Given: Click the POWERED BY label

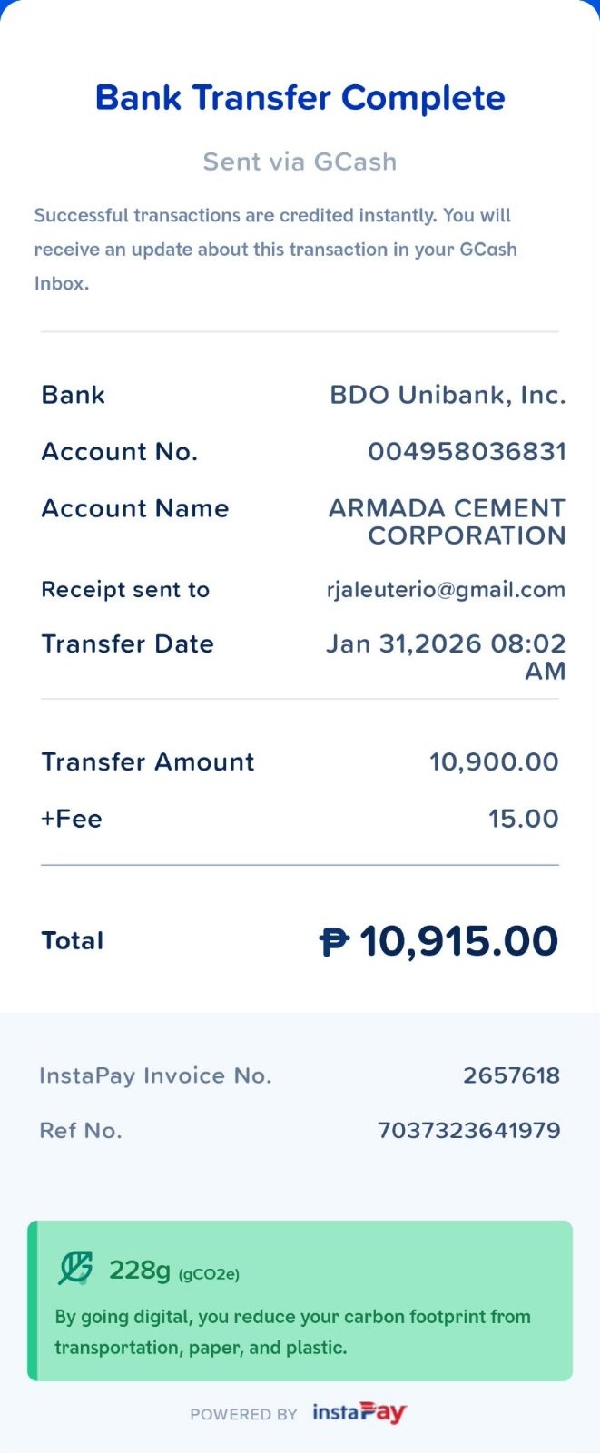Looking at the screenshot, I should (244, 1414).
